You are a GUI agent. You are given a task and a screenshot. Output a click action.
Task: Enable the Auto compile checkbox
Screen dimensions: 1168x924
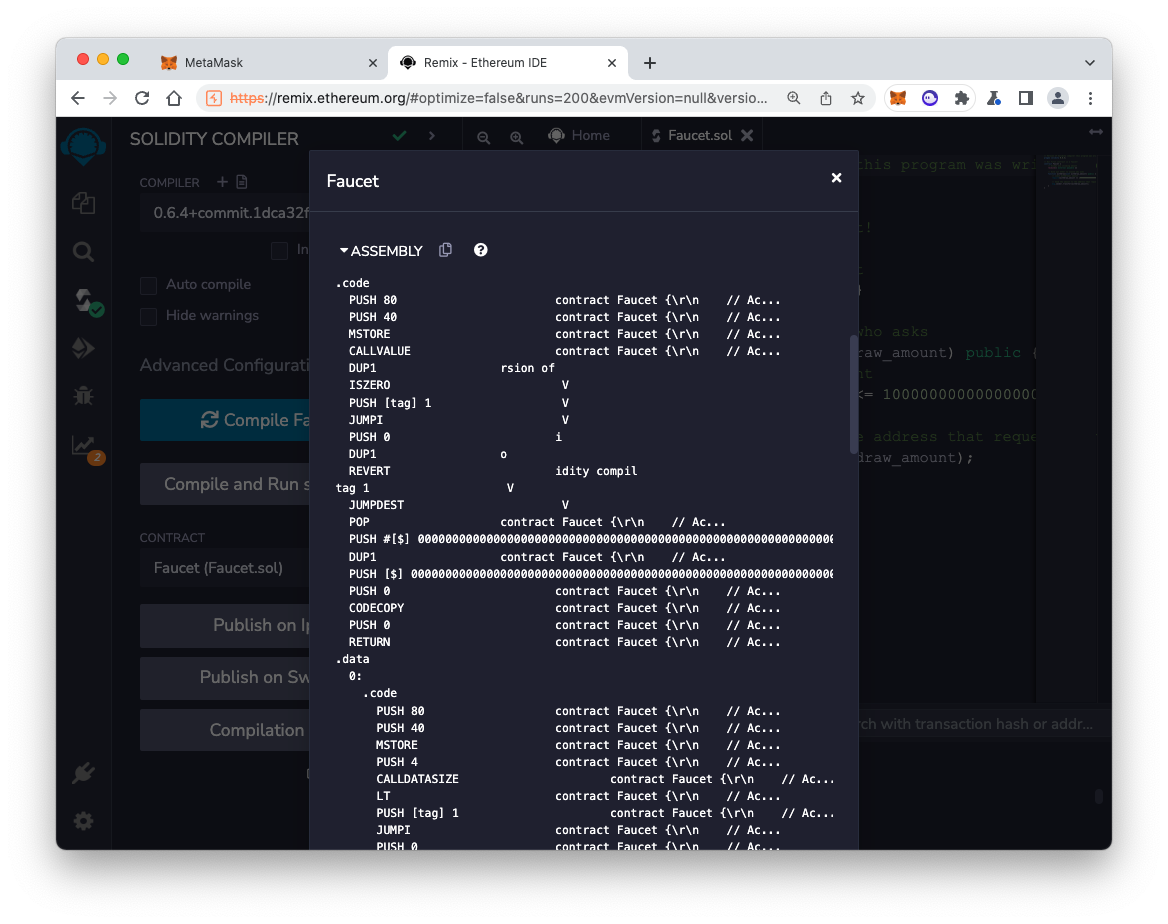(149, 285)
